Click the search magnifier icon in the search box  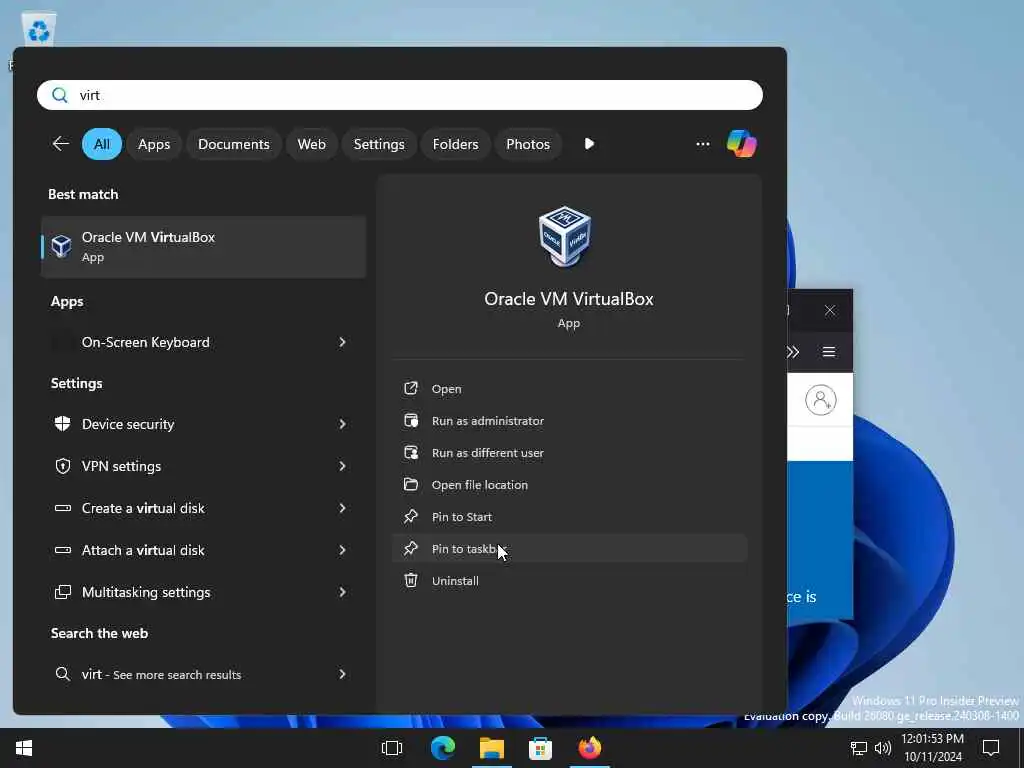point(59,95)
